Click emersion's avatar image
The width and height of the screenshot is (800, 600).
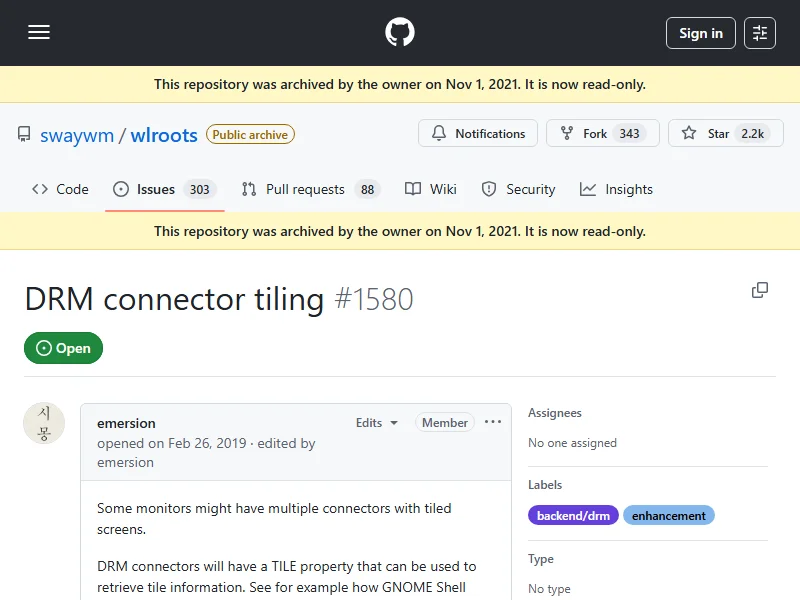click(x=44, y=423)
